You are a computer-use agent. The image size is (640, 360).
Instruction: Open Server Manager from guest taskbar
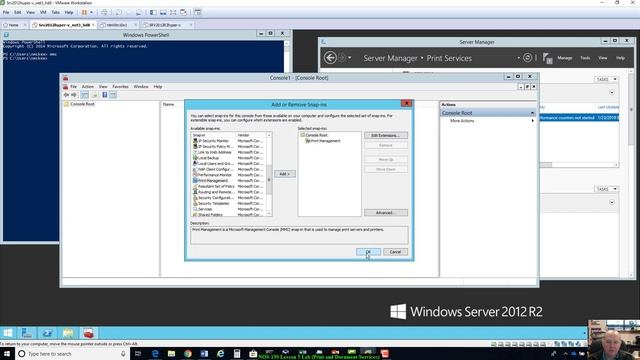(x=27, y=333)
